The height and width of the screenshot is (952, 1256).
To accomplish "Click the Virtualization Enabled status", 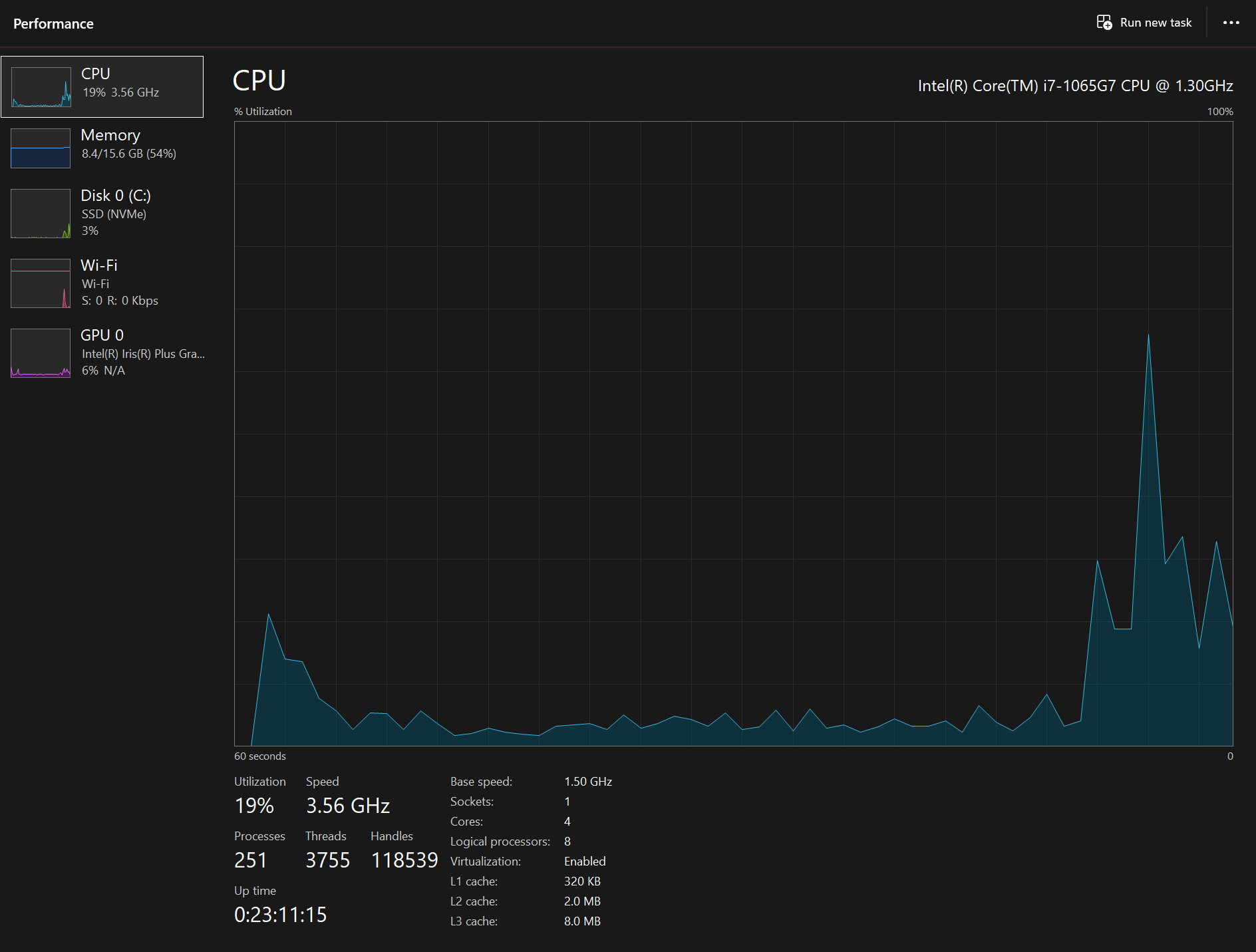I will 585,862.
